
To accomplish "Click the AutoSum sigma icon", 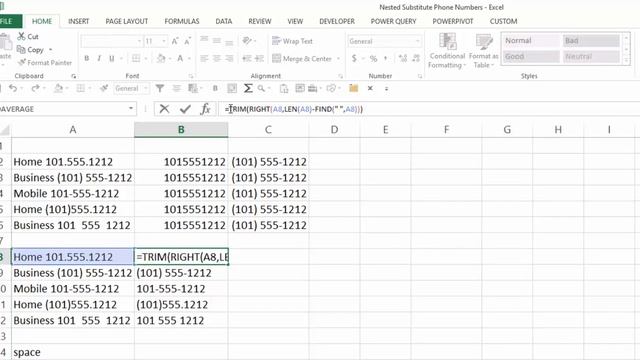I will (248, 88).
